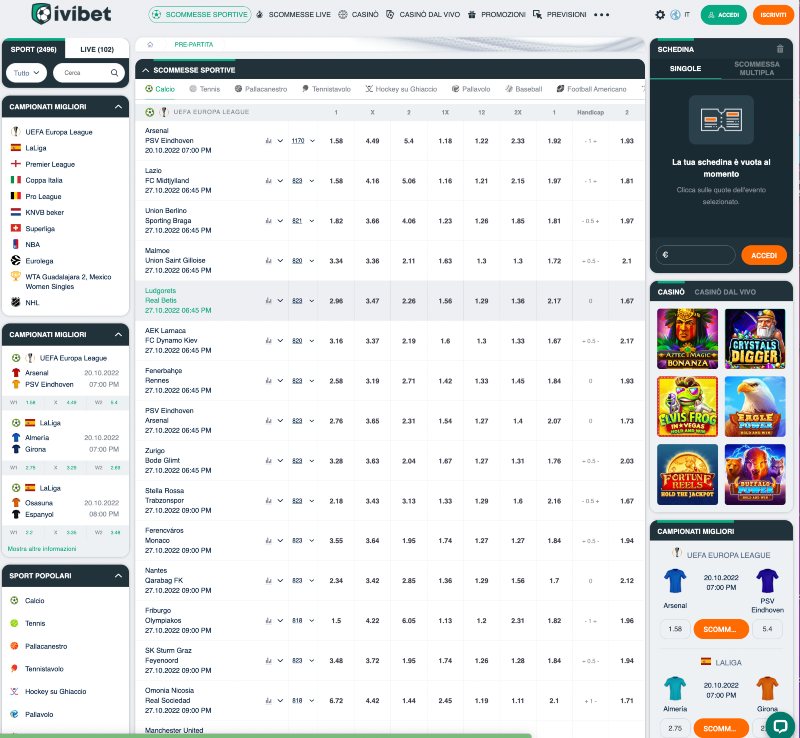Collapse second Campionati Migliori panel with matches
The image size is (800, 738).
(118, 334)
